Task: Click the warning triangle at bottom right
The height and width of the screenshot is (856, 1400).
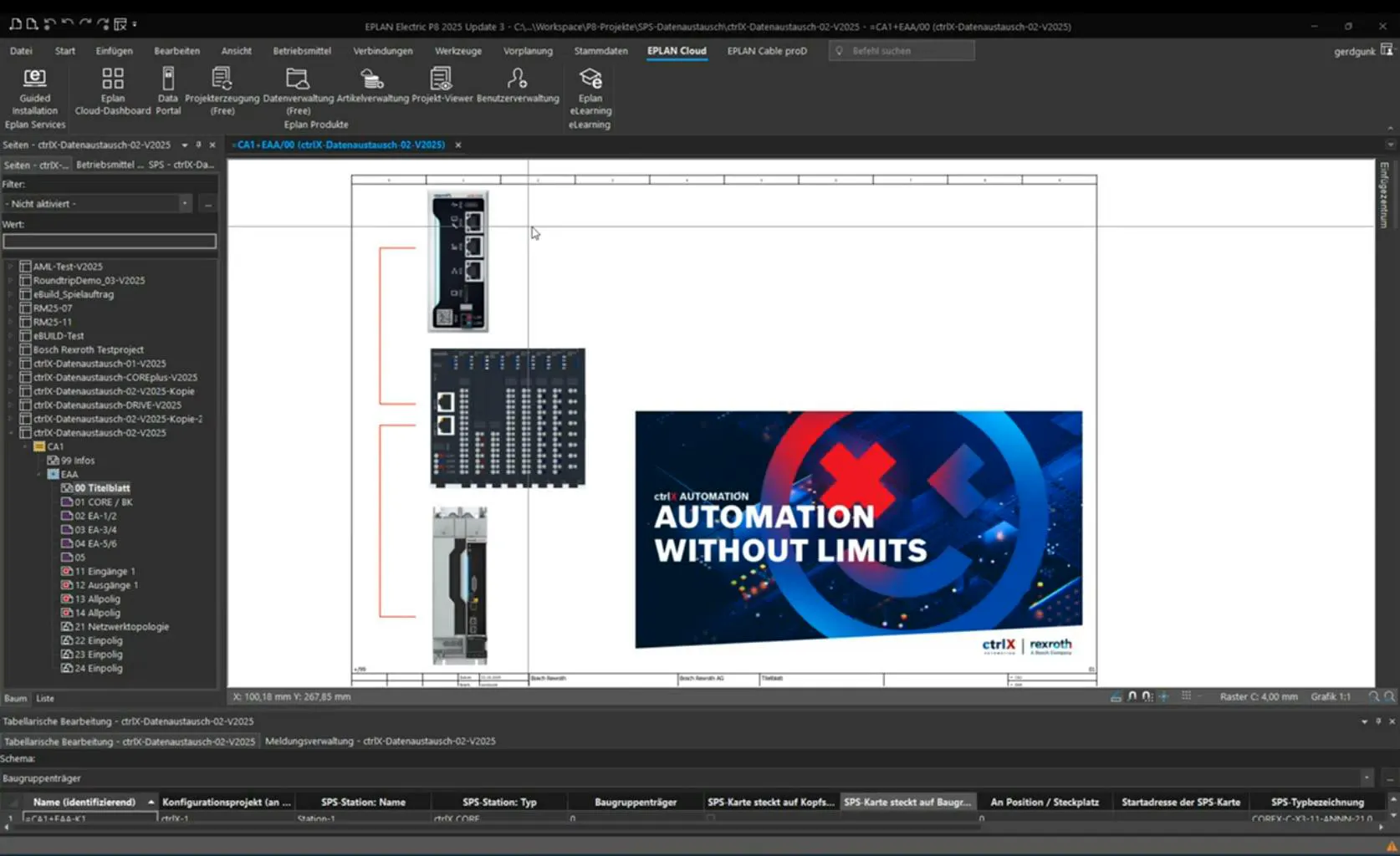Action: click(x=1392, y=846)
